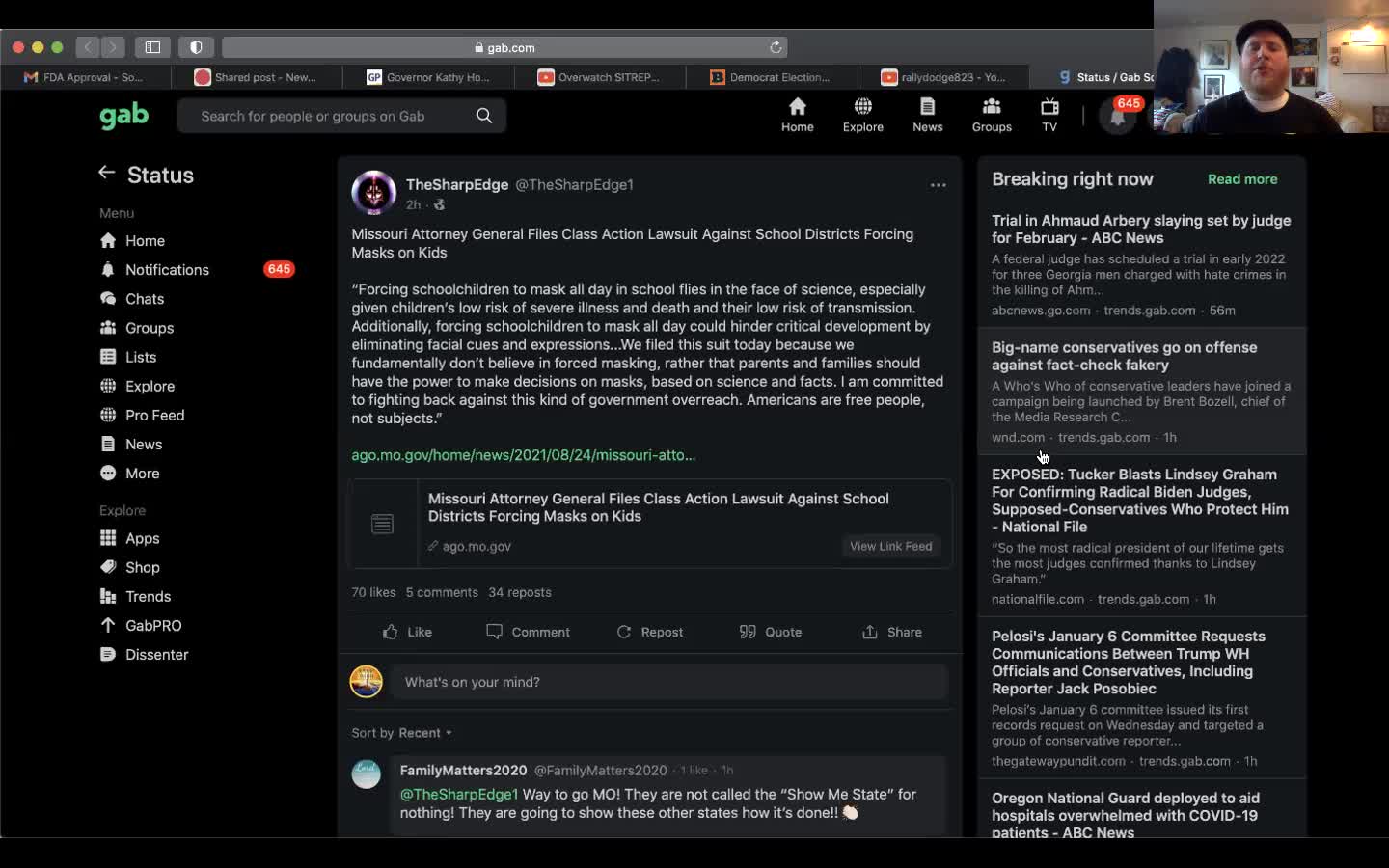The image size is (1389, 868).
Task: Reload page with refresh icon
Action: 776,47
